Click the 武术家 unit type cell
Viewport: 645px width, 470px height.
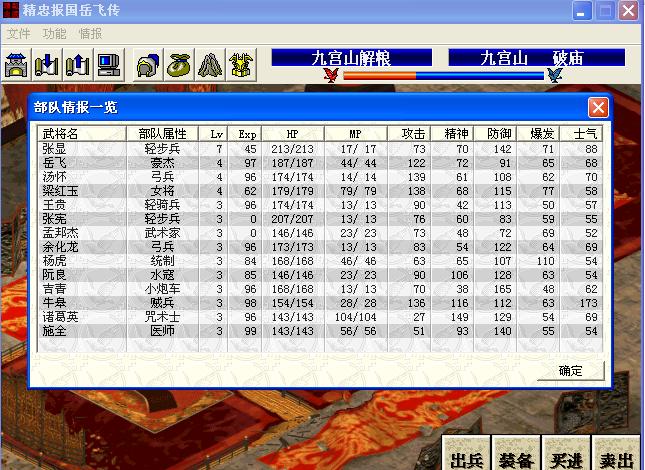(x=162, y=233)
